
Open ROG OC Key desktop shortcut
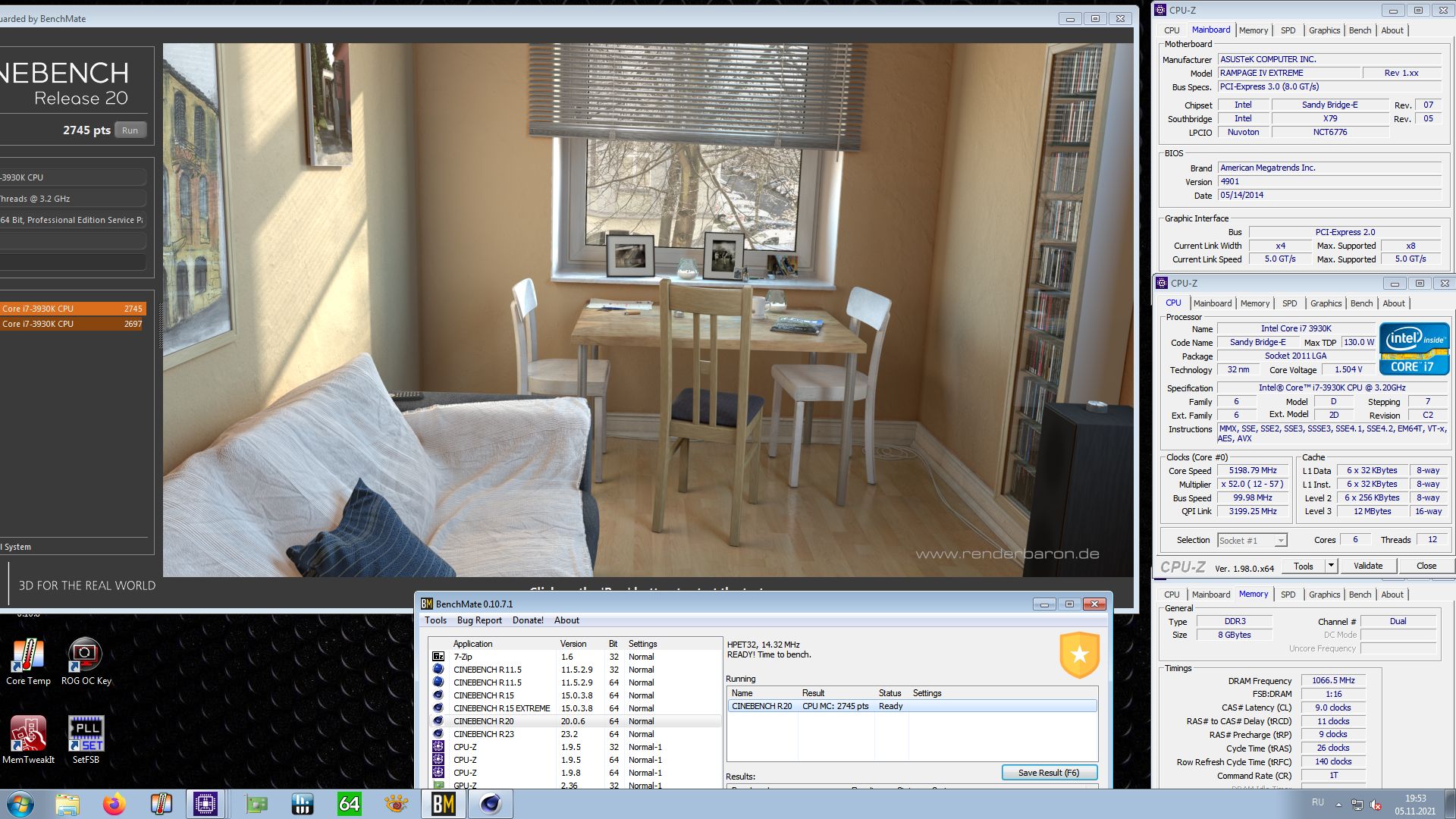point(86,661)
